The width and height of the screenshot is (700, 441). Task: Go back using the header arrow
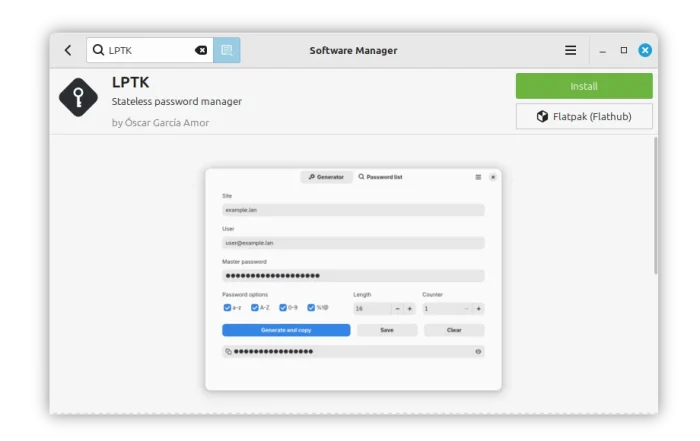pos(68,50)
